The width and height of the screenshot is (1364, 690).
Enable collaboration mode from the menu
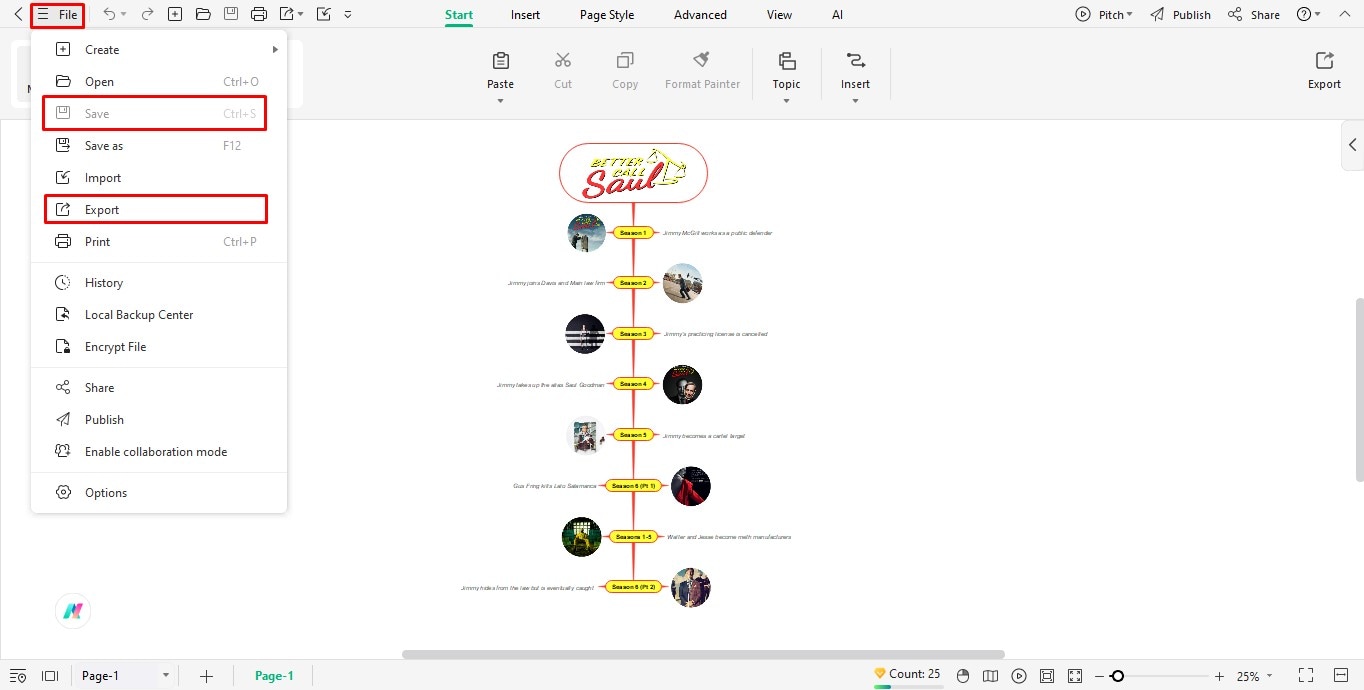point(159,452)
